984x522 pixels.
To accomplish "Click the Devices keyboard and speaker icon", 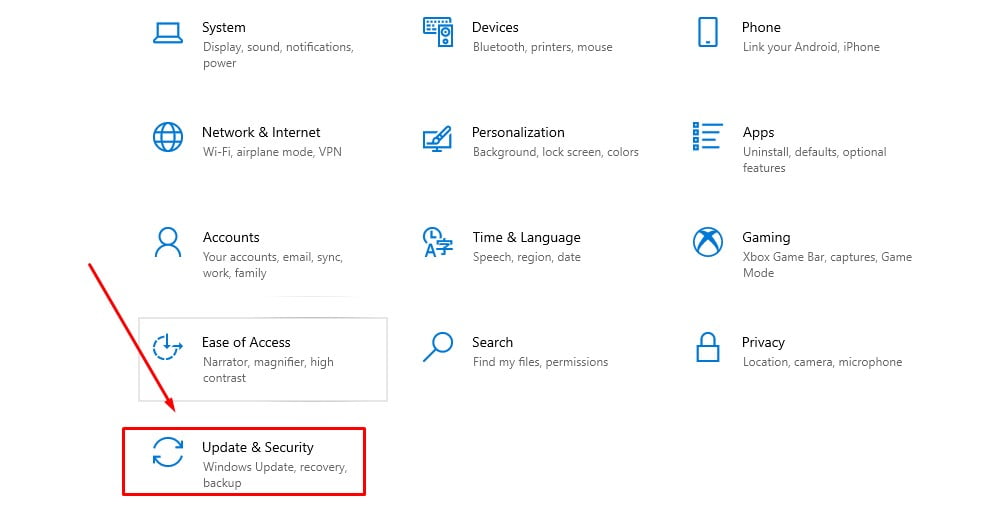I will point(438,32).
